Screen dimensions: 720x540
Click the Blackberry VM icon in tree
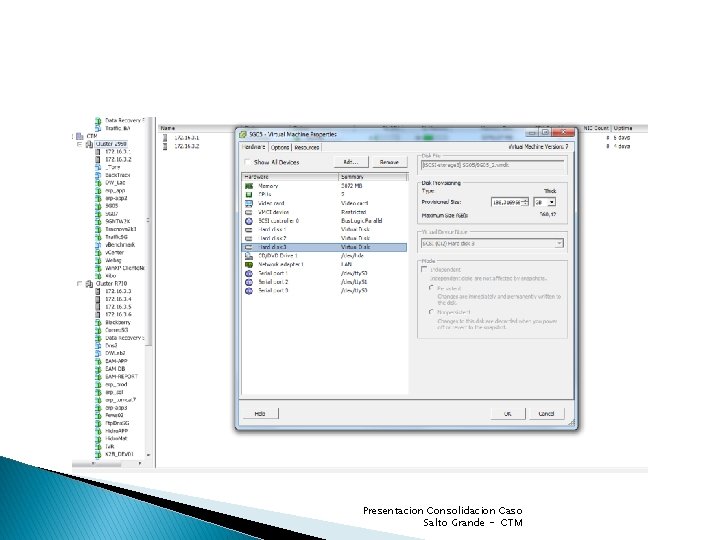pyautogui.click(x=98, y=322)
